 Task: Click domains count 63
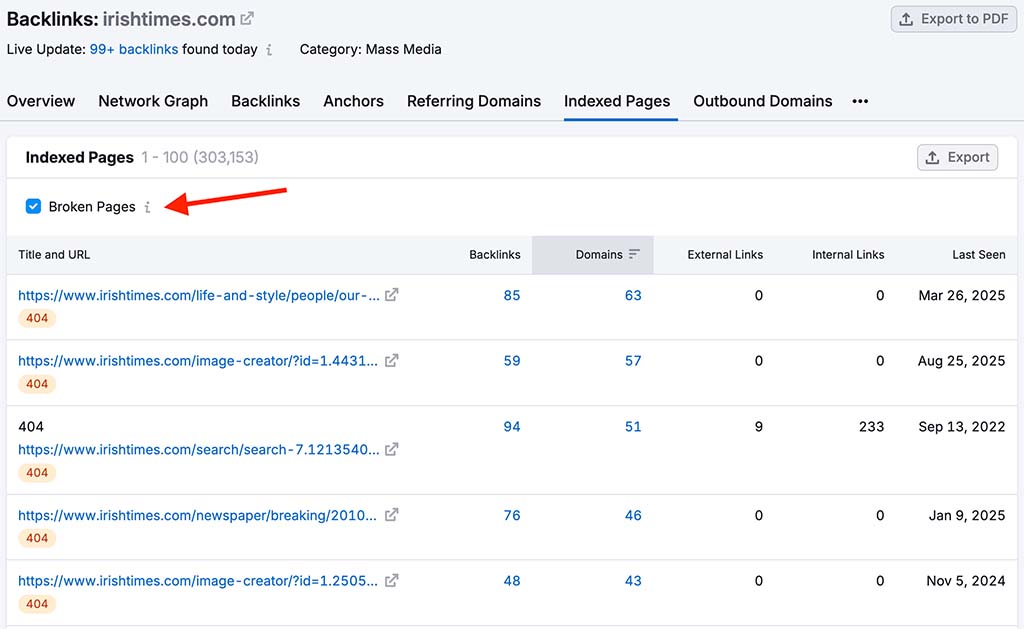633,295
